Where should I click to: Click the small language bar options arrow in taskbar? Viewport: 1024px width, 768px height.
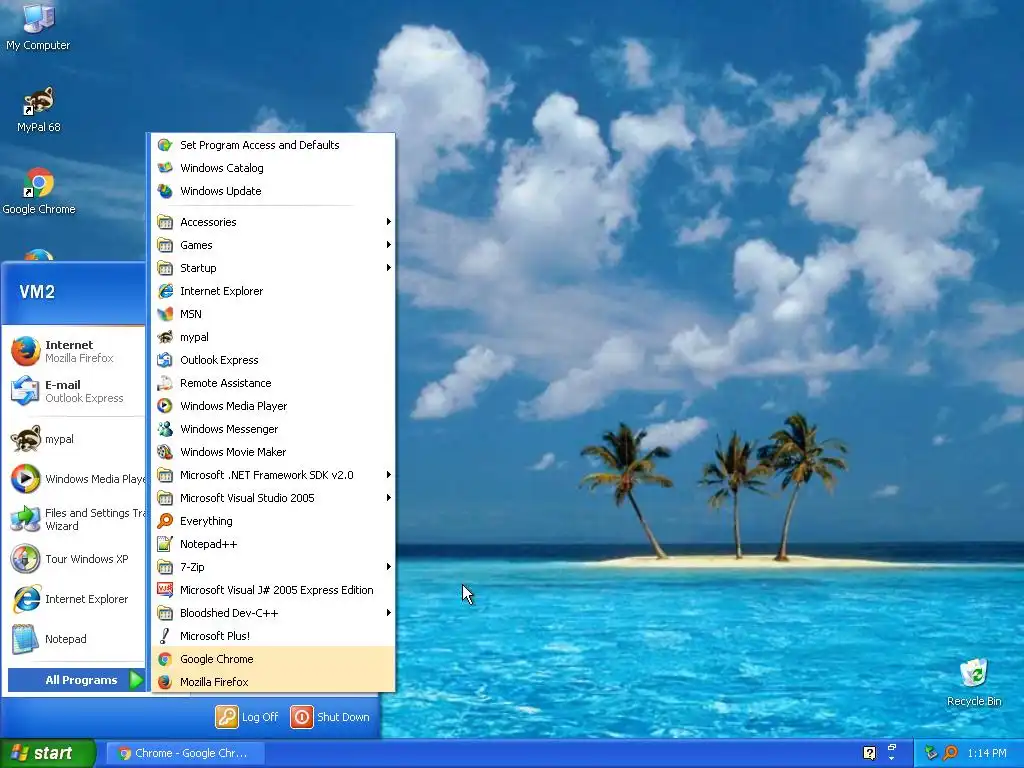click(x=891, y=758)
